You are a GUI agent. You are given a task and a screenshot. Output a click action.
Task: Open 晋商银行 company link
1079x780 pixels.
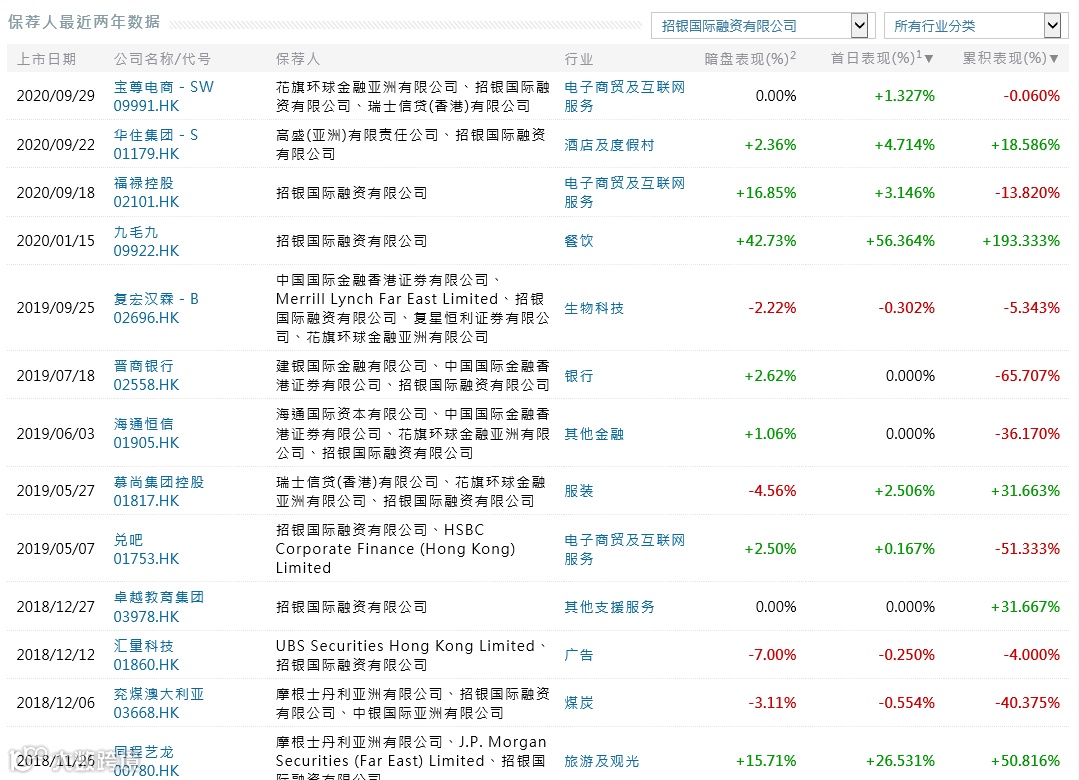click(x=144, y=366)
